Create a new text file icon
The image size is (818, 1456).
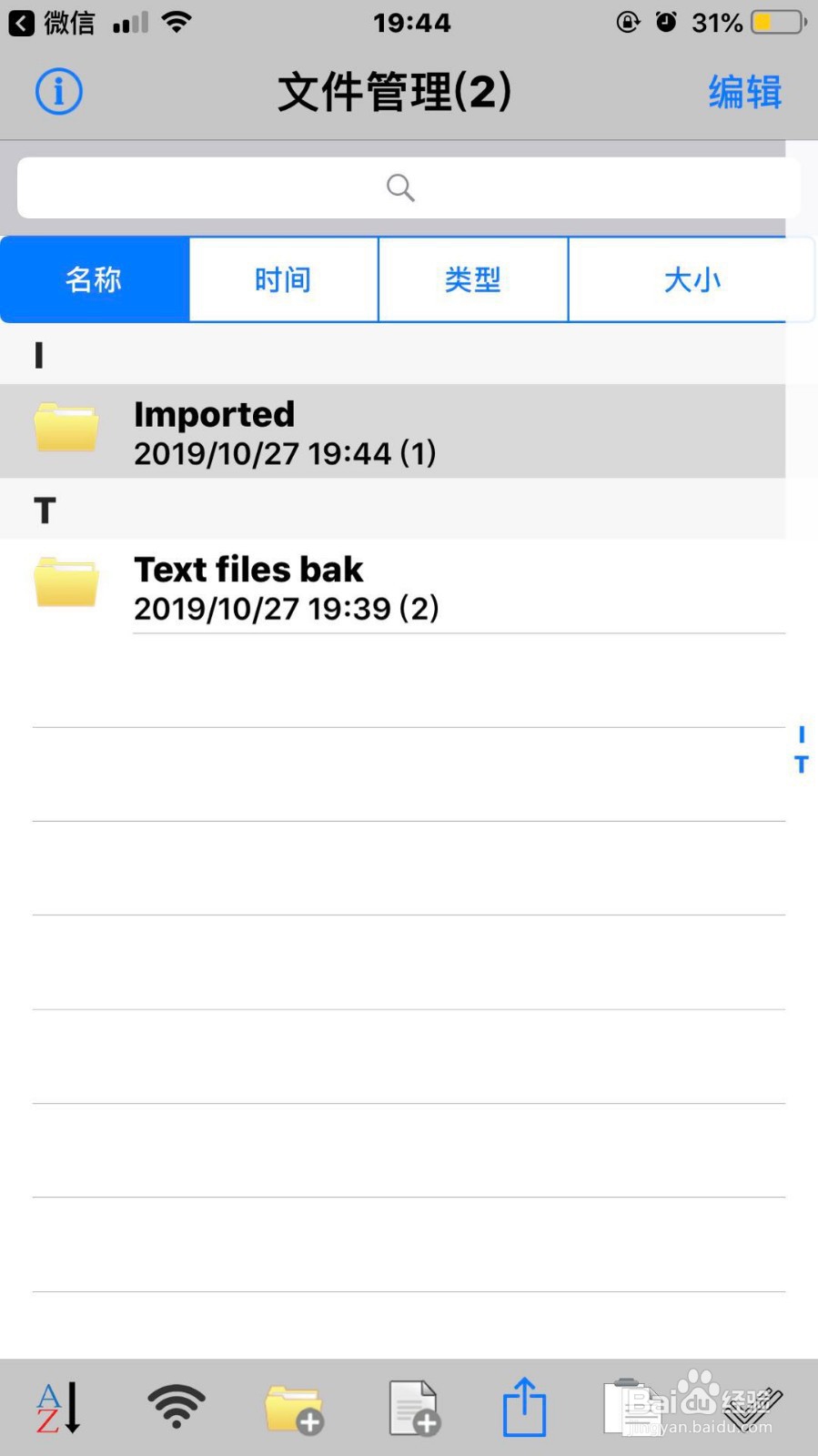click(414, 1409)
